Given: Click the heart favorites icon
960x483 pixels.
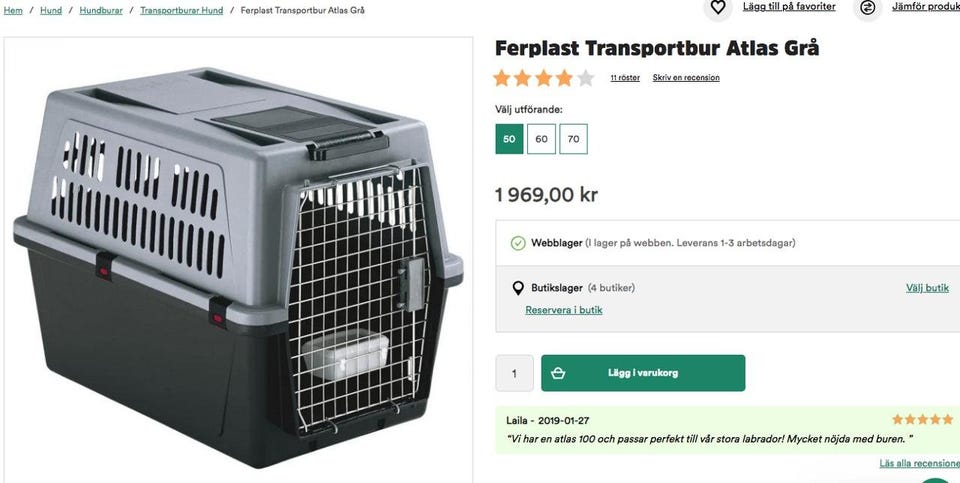Looking at the screenshot, I should pos(717,8).
